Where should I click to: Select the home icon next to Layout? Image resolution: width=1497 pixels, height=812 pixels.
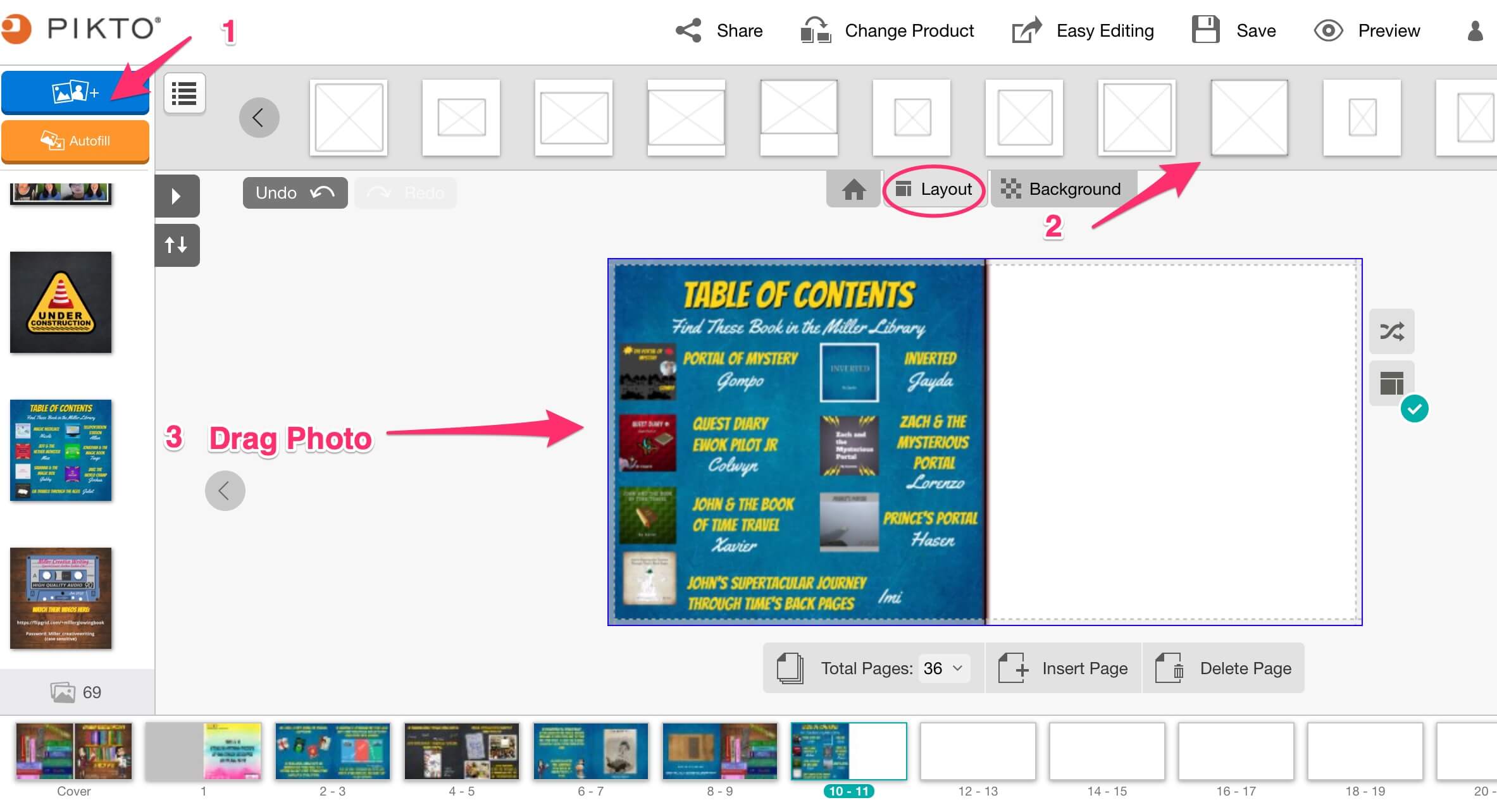tap(852, 189)
